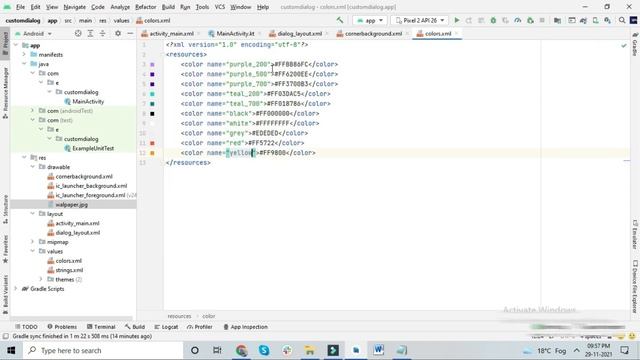Start debugging with the green bug icon
Screen dimensions: 640x360
(x=493, y=20)
